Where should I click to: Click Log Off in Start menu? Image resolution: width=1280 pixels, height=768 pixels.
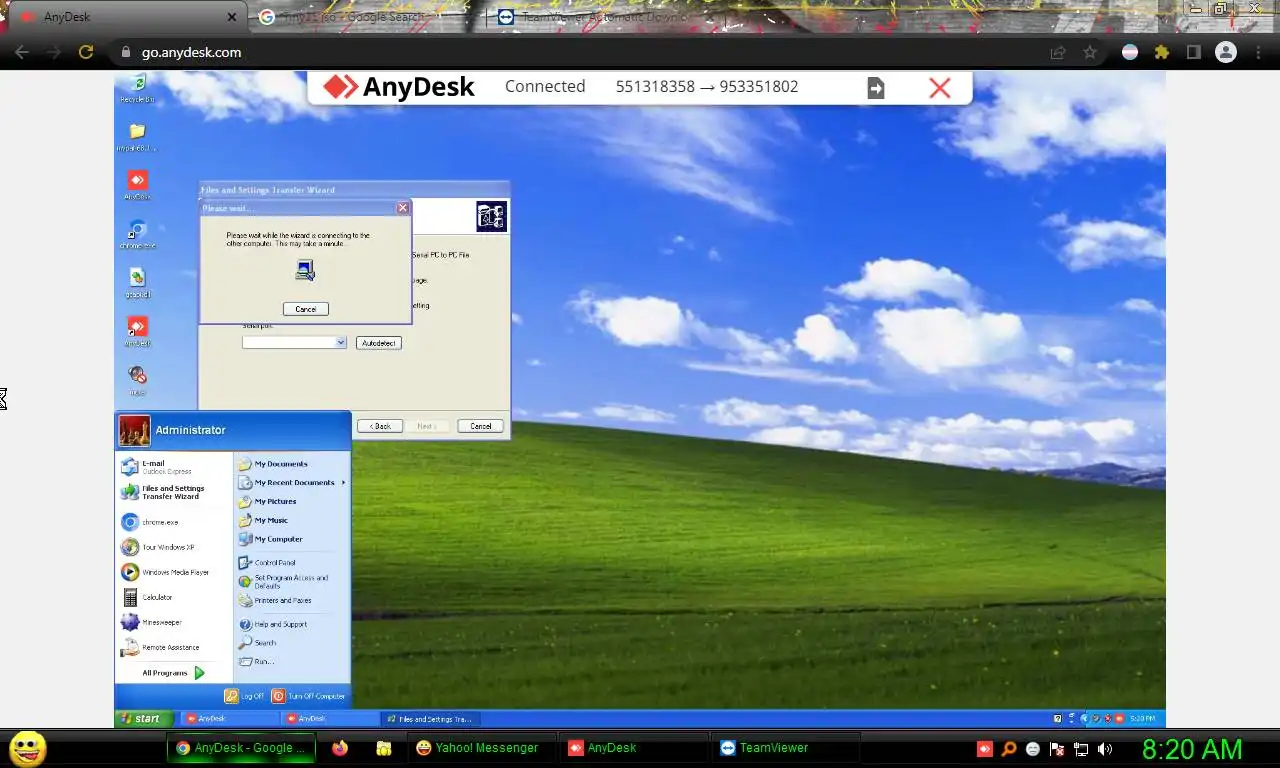point(244,696)
